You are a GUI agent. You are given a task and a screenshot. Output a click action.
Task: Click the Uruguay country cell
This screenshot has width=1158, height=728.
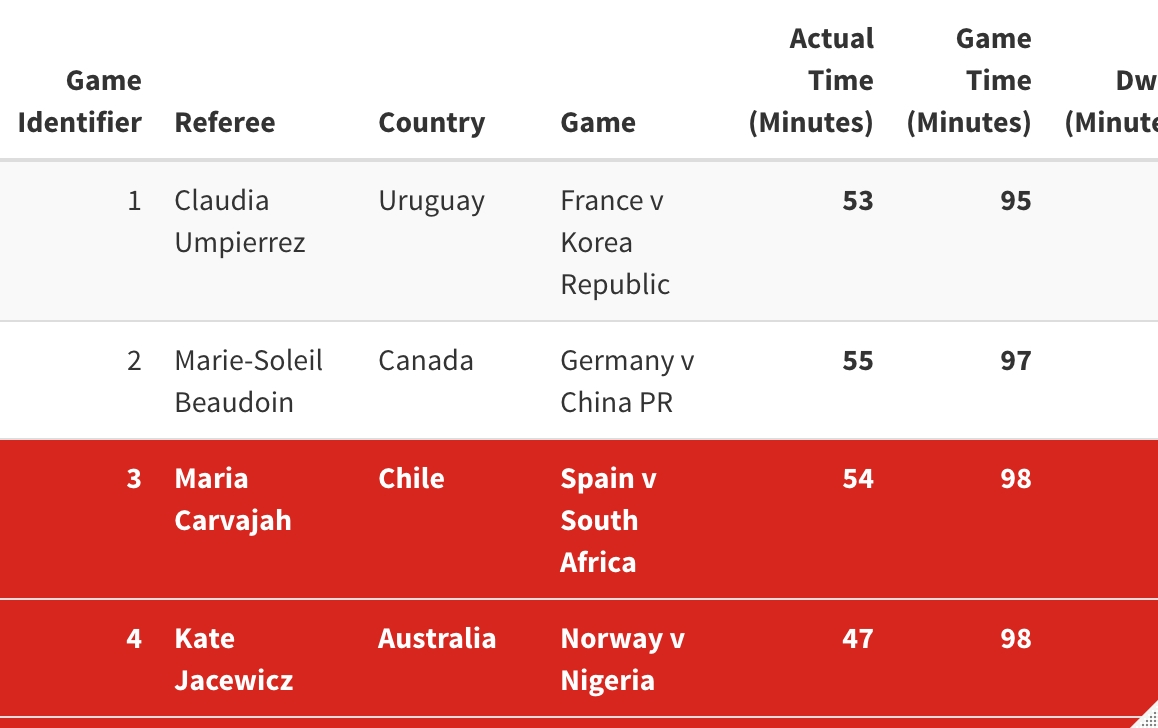tap(432, 201)
